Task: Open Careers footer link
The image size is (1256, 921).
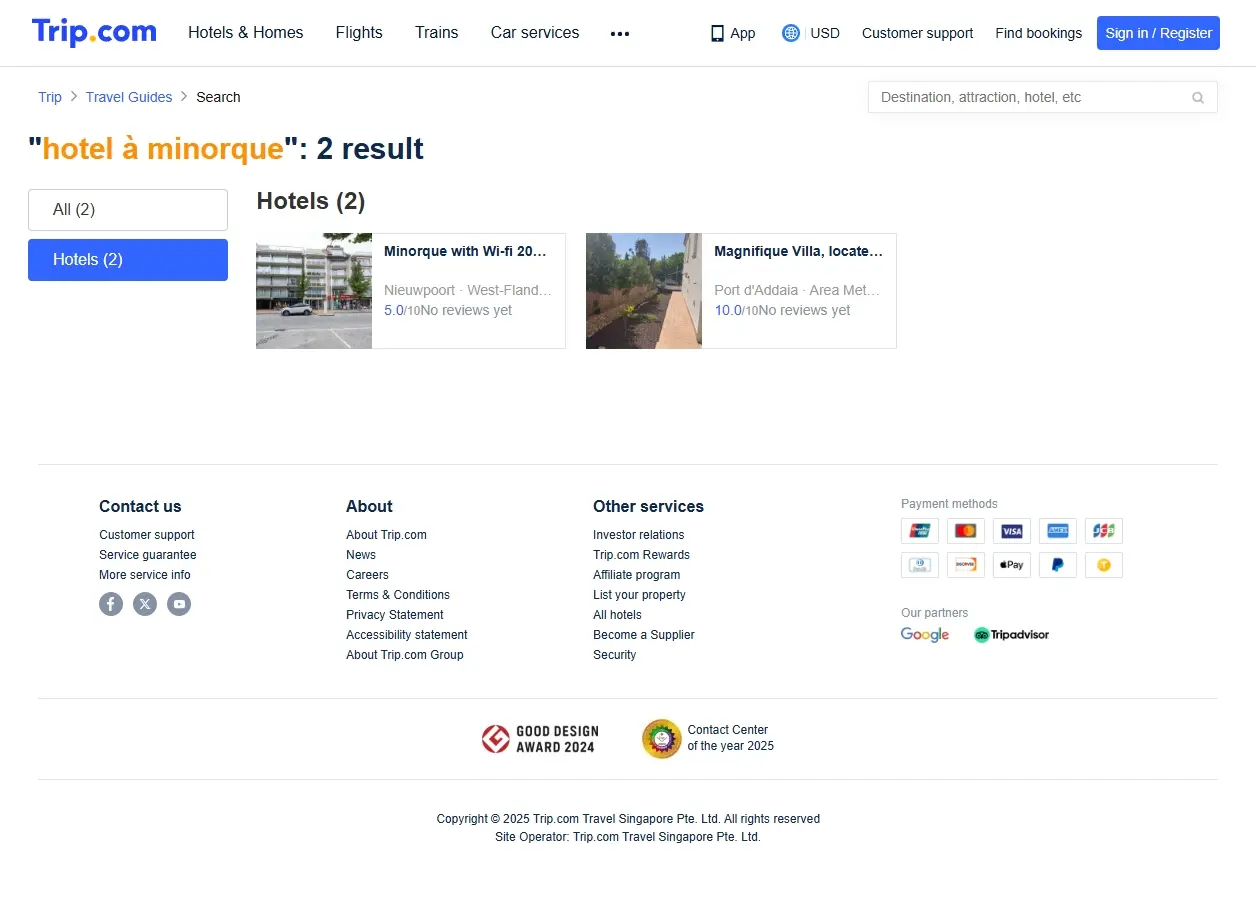Action: coord(367,575)
